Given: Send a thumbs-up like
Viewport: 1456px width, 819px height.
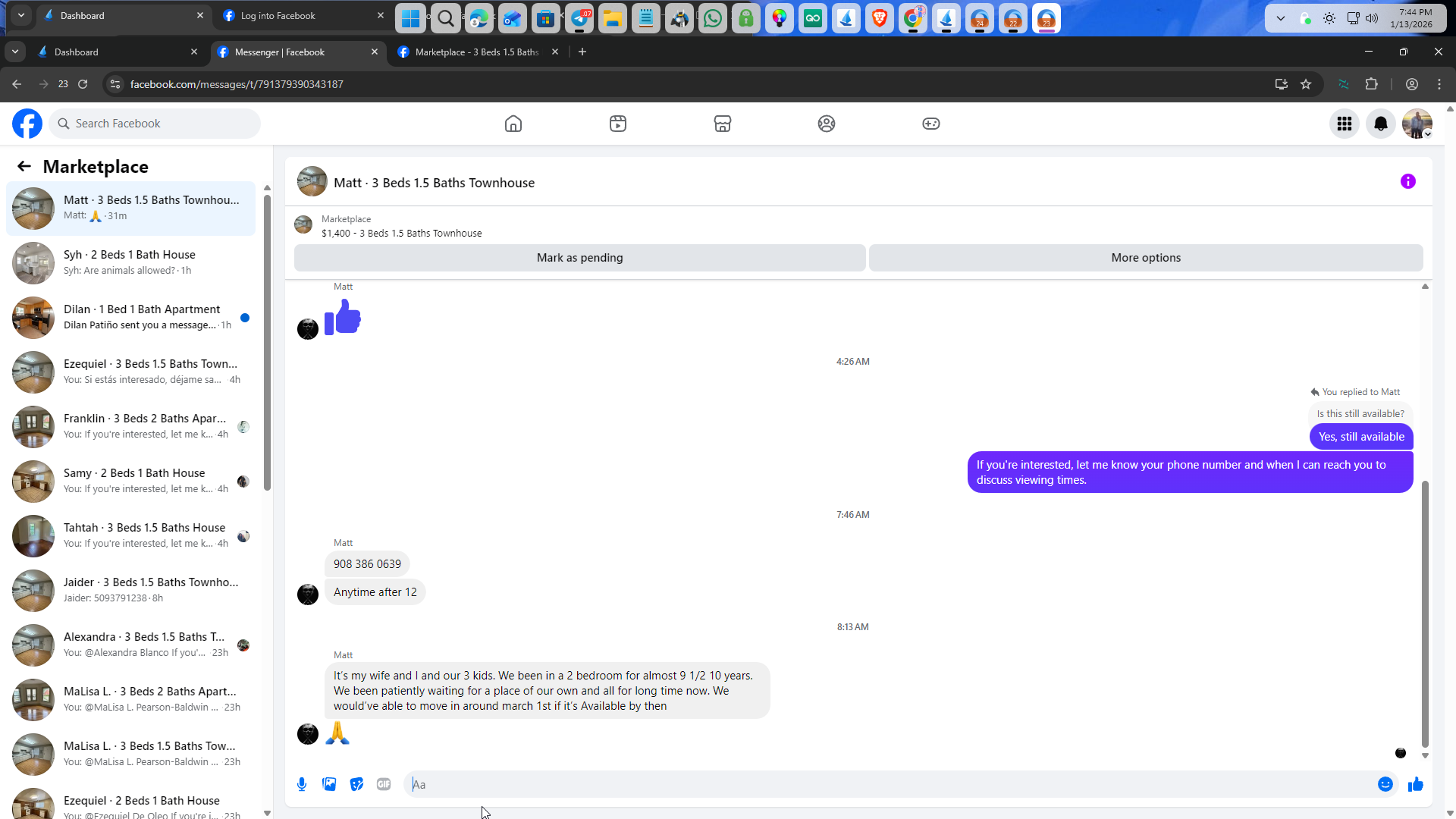Looking at the screenshot, I should [1415, 784].
